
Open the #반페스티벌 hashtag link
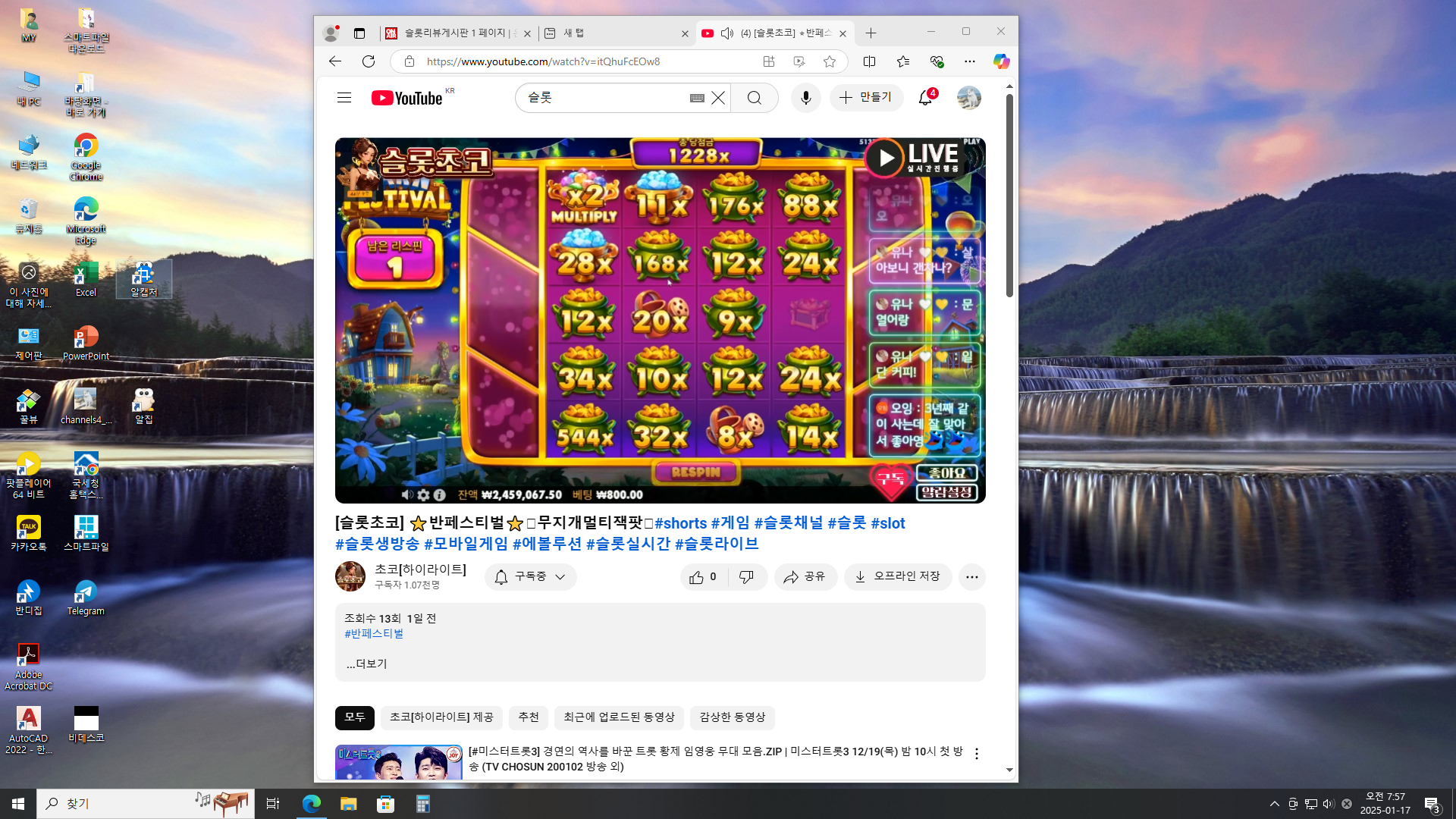[374, 633]
